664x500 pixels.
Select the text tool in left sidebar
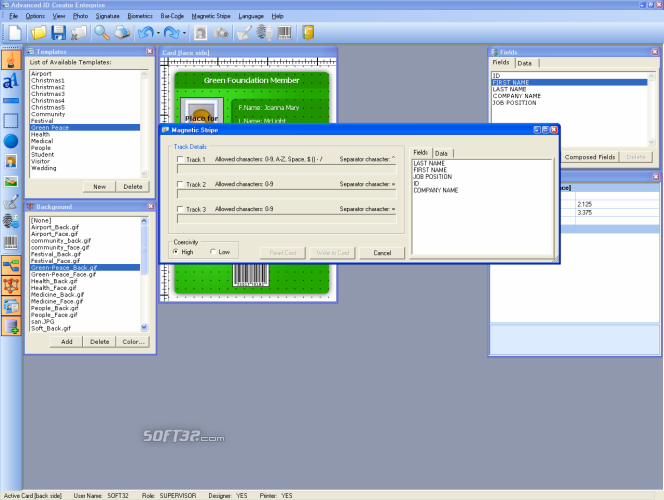[x=11, y=80]
